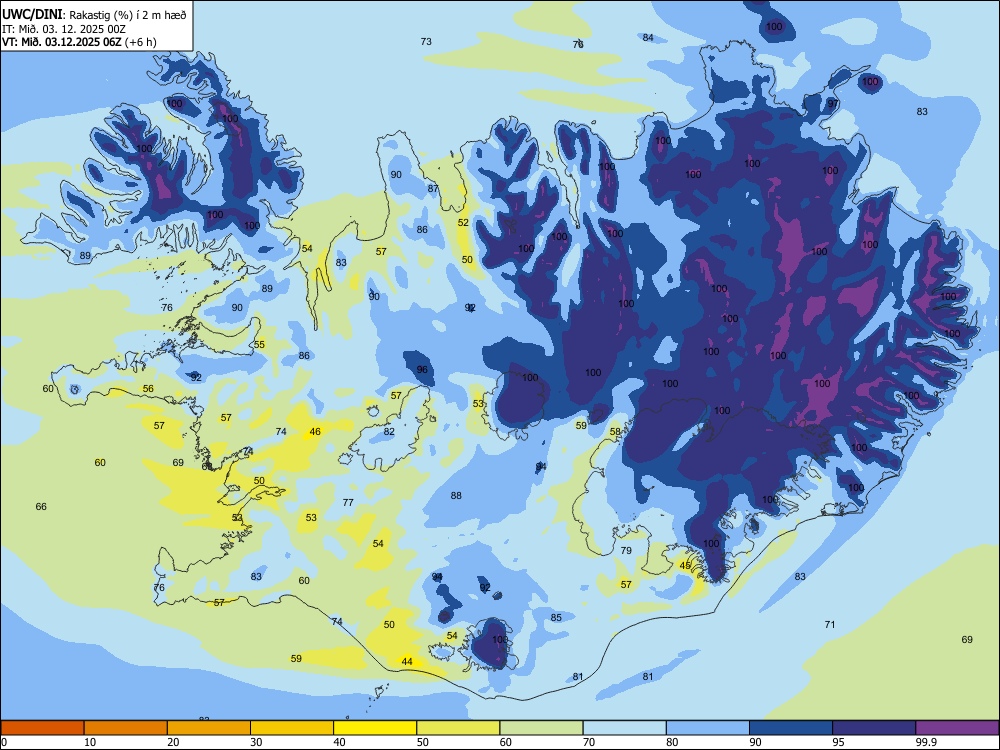Click the amber 20–30 legend swatch

pyautogui.click(x=209, y=728)
